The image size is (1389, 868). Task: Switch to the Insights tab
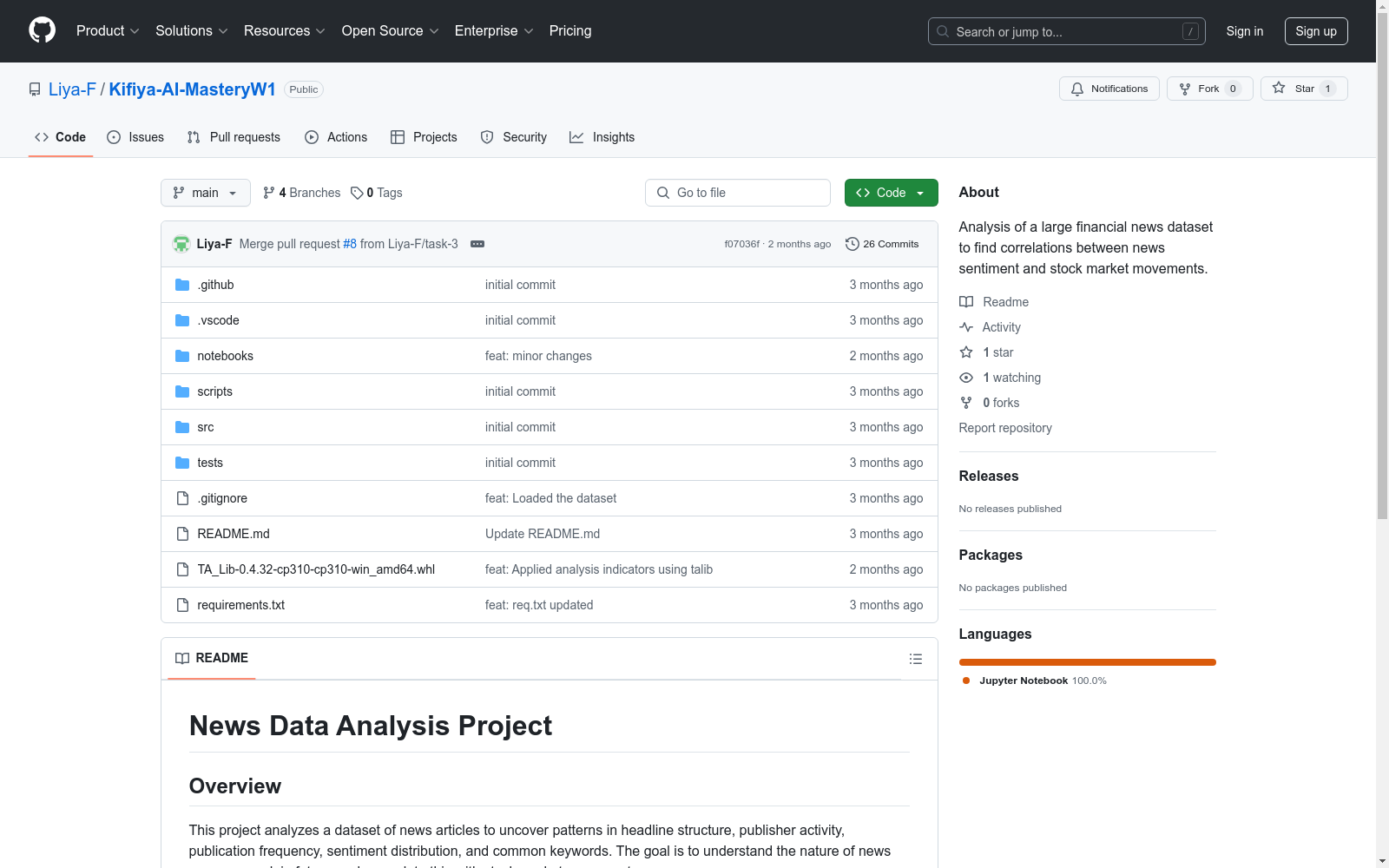click(602, 137)
